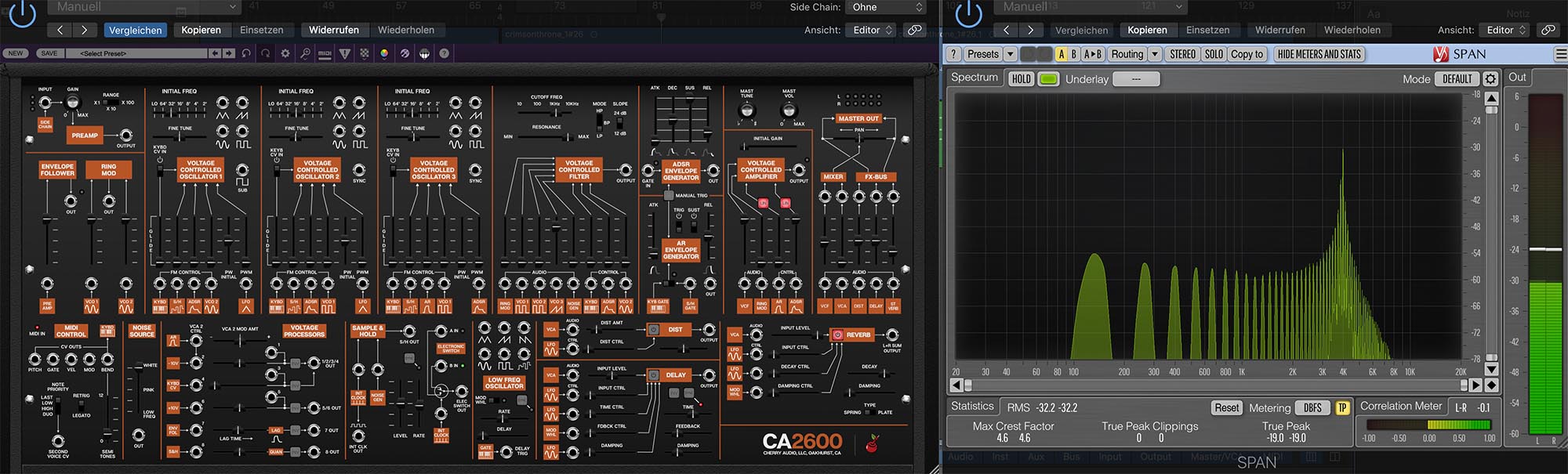Click the Statistics Reset button
The image size is (1568, 474).
(x=1227, y=408)
